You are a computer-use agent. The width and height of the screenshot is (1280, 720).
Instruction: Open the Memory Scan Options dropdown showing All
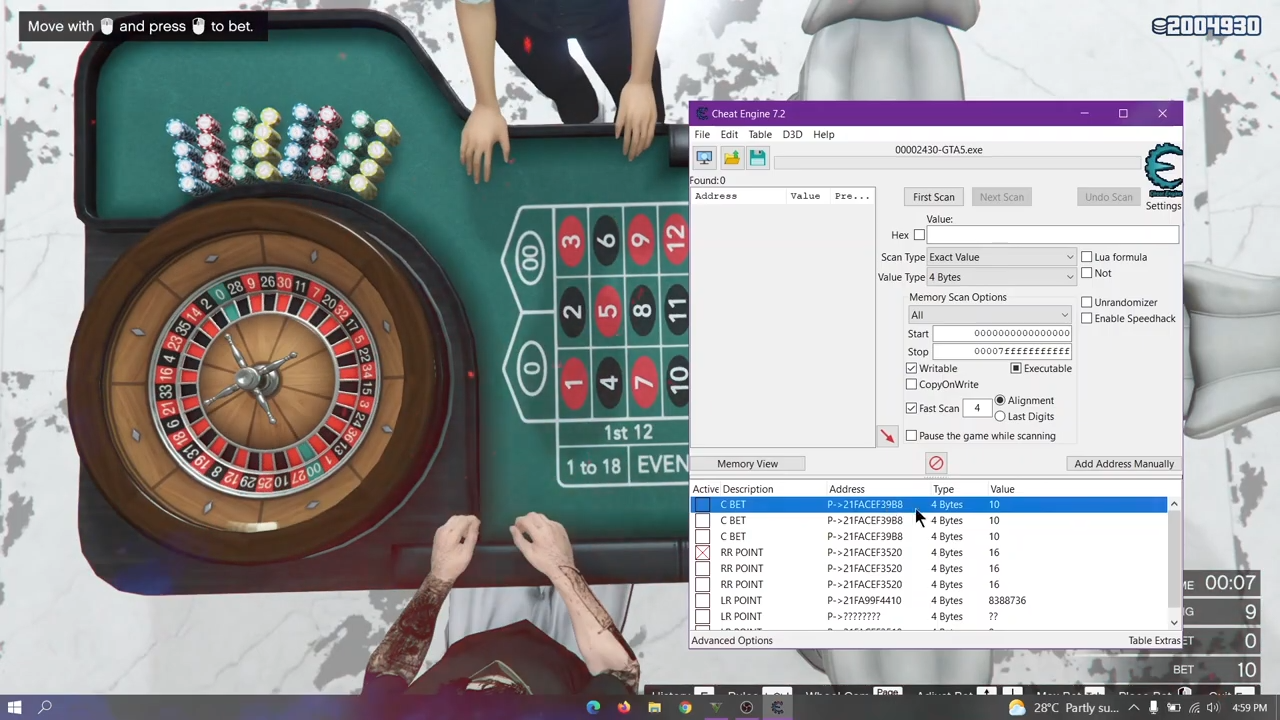[990, 315]
